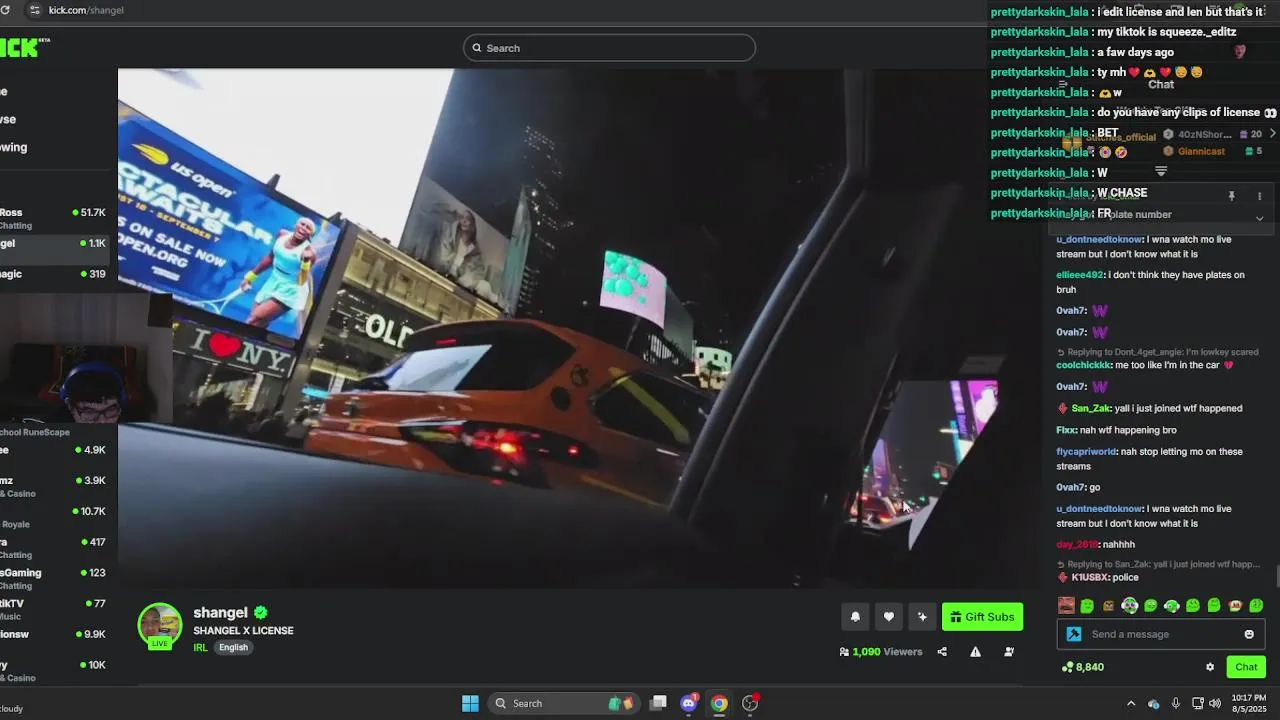Click the heart follow icon

click(889, 617)
